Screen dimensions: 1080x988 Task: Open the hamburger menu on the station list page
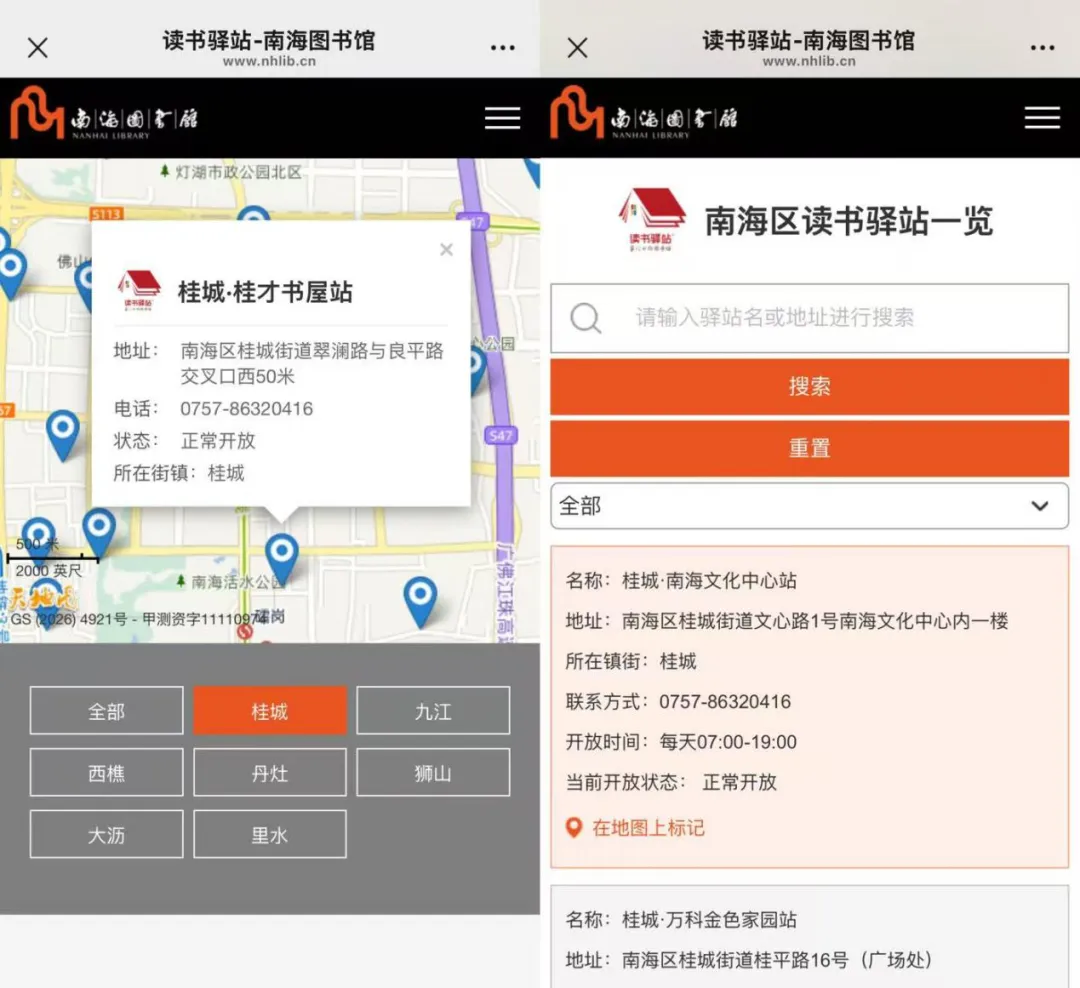tap(1042, 118)
